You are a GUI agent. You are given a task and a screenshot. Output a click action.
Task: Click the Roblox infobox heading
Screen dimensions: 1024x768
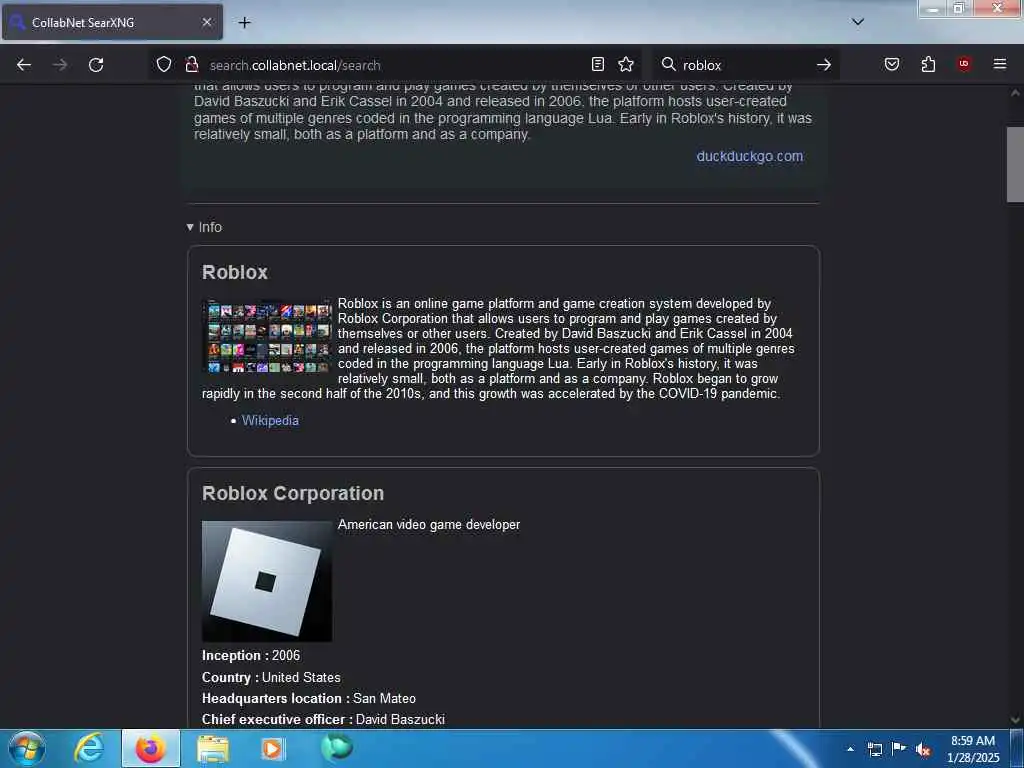tap(234, 272)
